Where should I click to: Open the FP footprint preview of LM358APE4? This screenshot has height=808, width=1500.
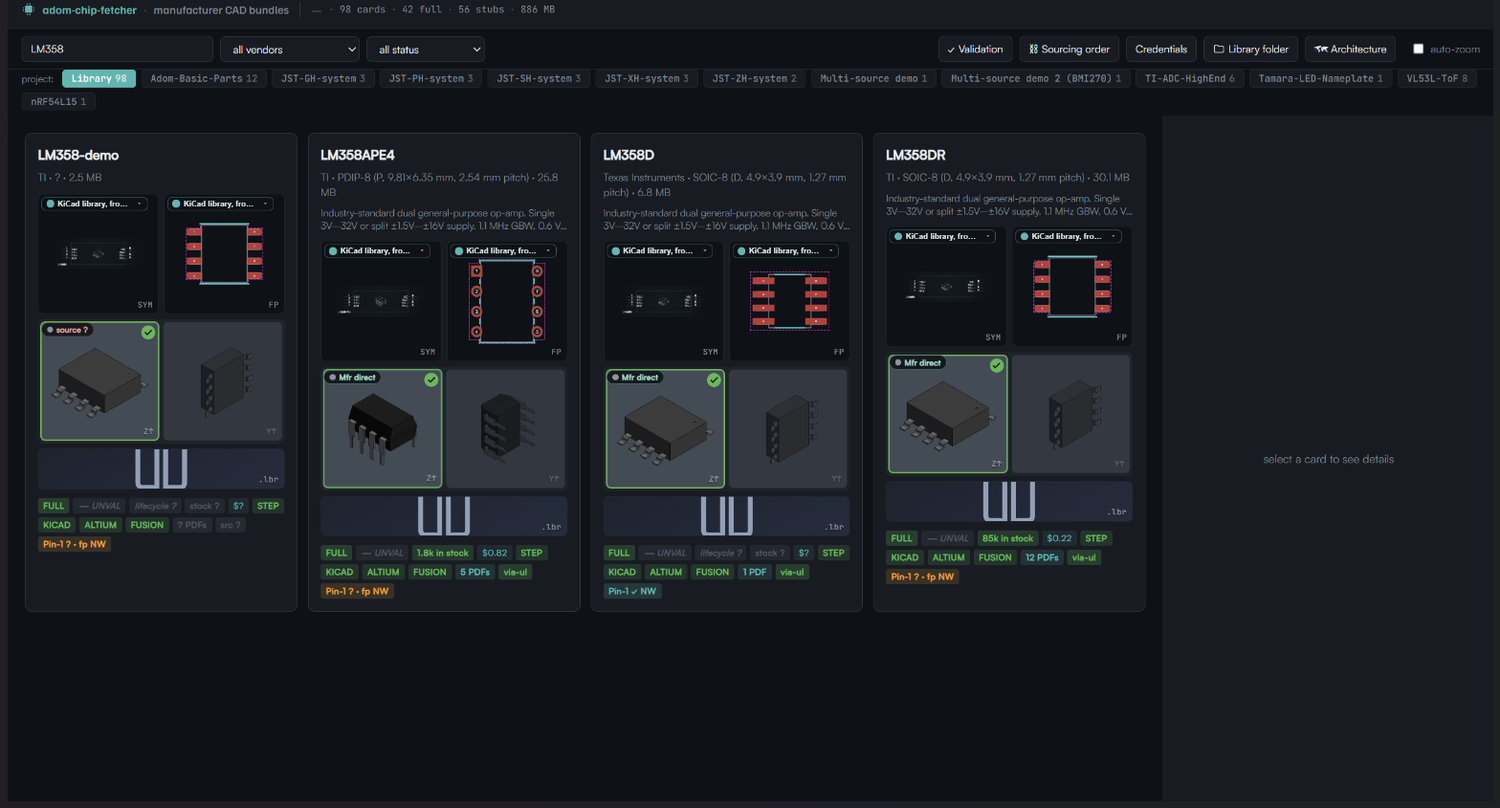[507, 301]
